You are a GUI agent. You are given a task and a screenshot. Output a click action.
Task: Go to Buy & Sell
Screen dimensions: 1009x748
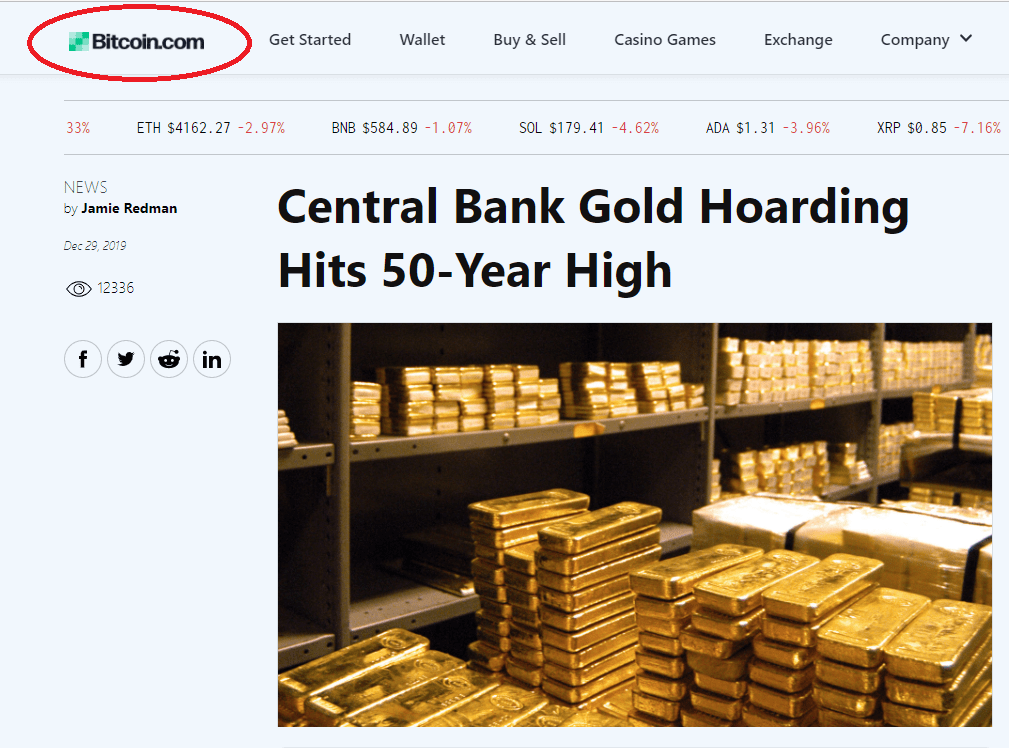pos(529,40)
